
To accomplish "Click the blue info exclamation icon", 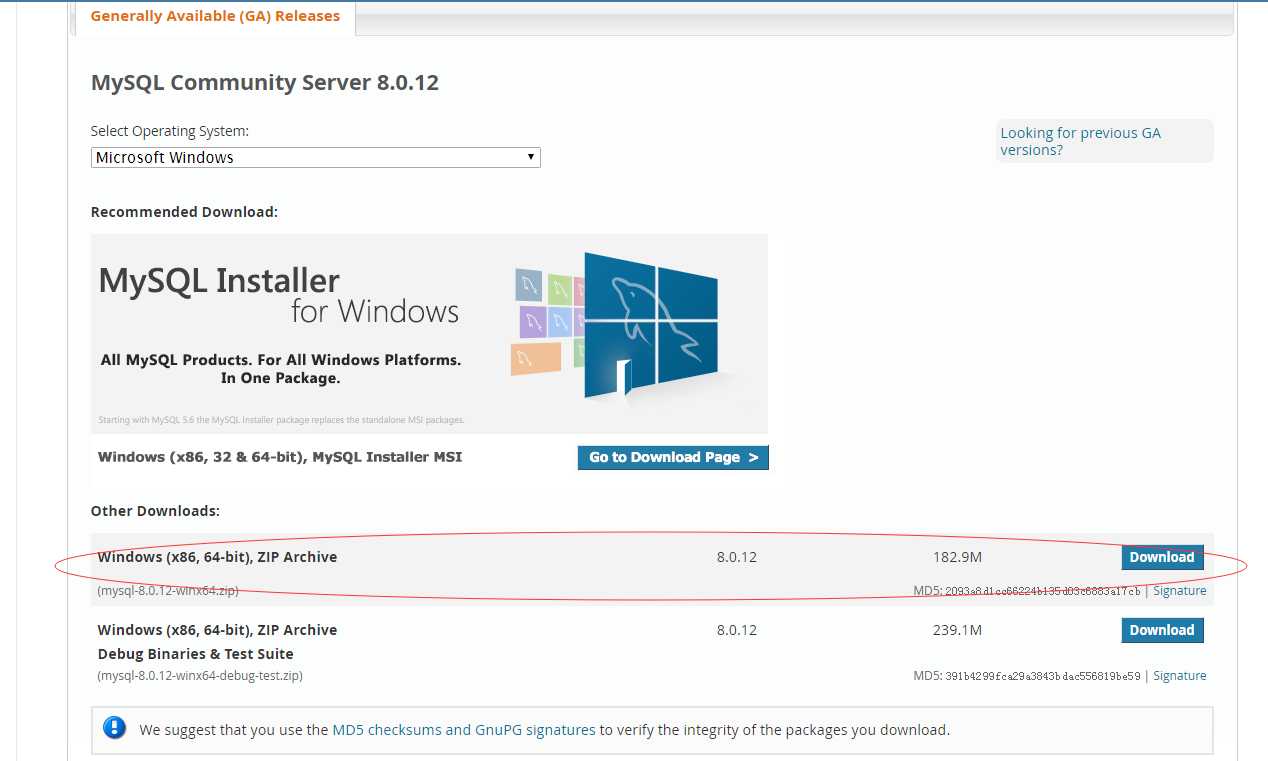I will click(x=115, y=728).
